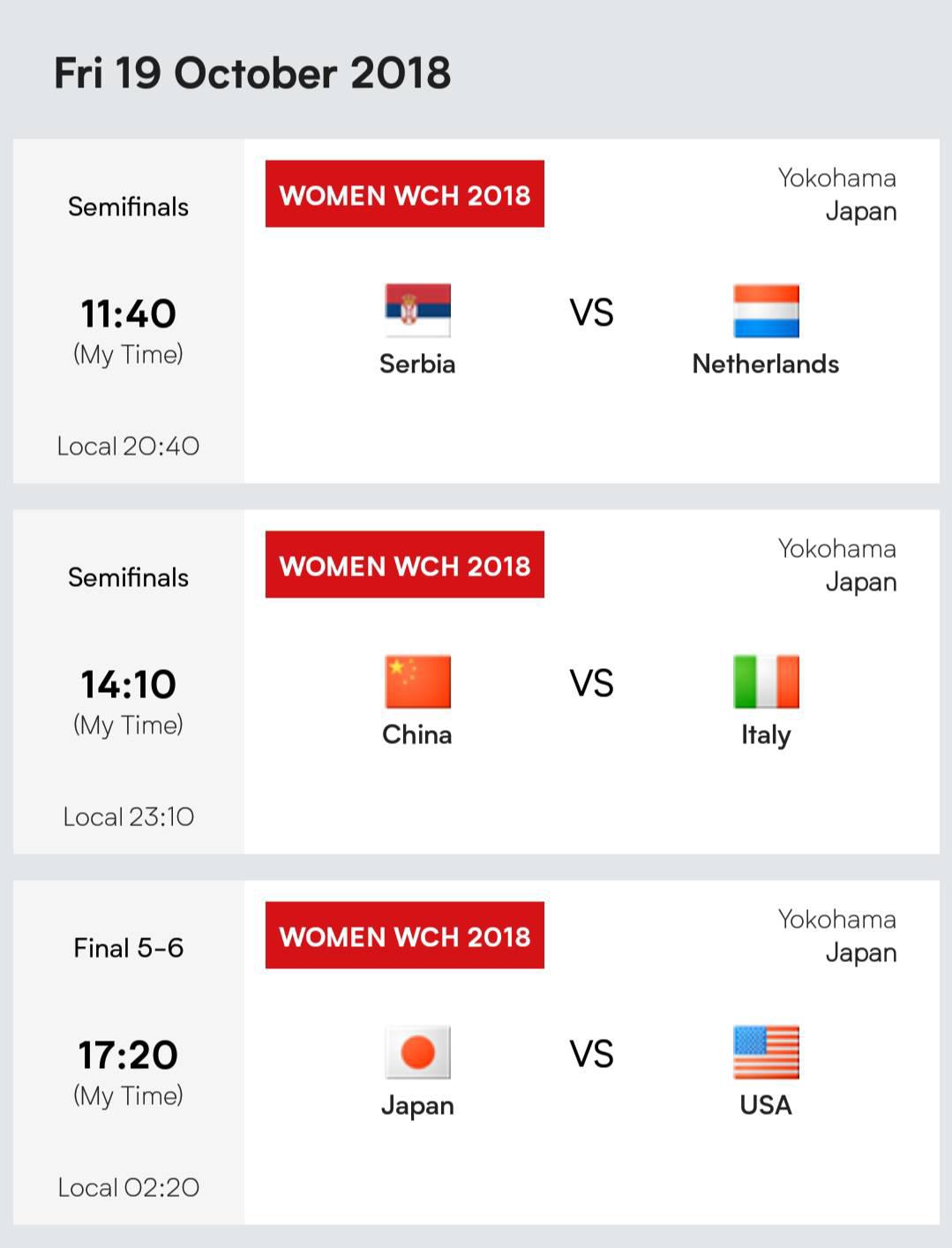Click the WOMEN WCH 2018 badge for China match
The height and width of the screenshot is (1248, 952).
pos(405,565)
